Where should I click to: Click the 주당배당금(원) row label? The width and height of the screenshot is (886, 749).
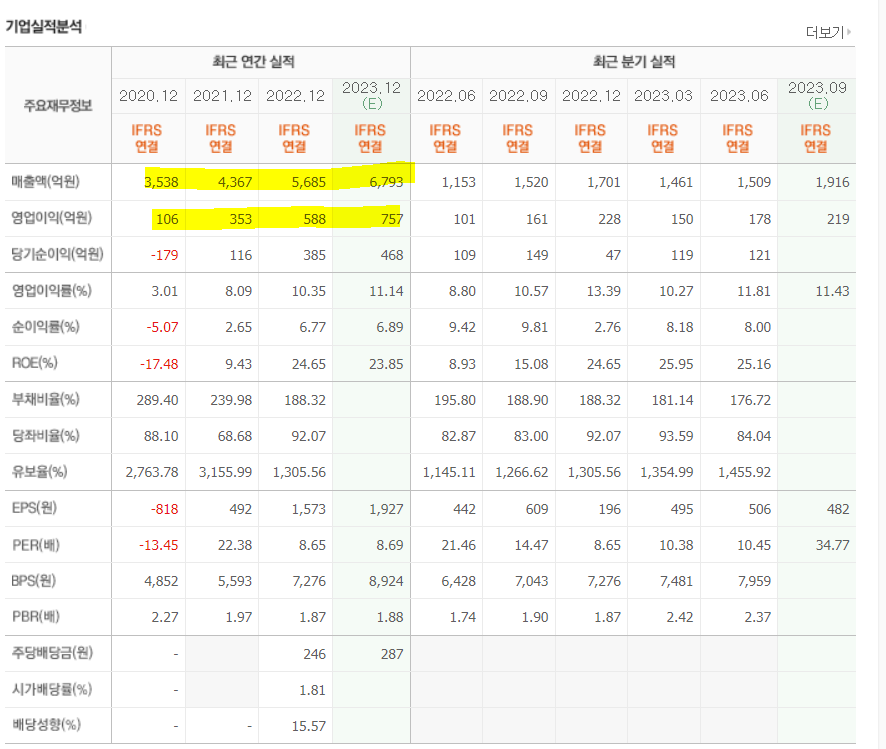pyautogui.click(x=52, y=653)
